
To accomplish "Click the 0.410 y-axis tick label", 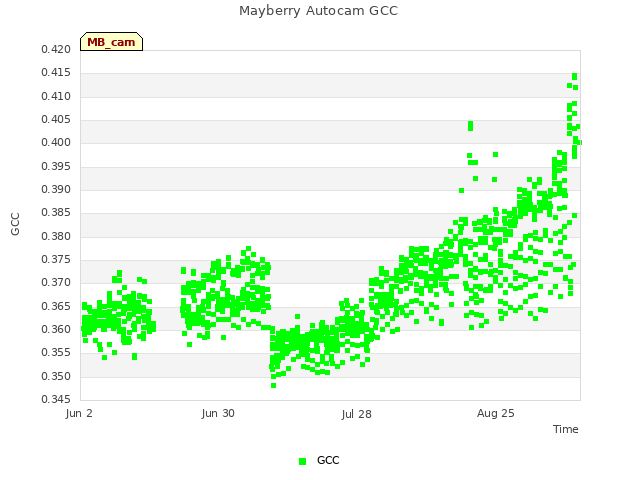I will pos(56,96).
